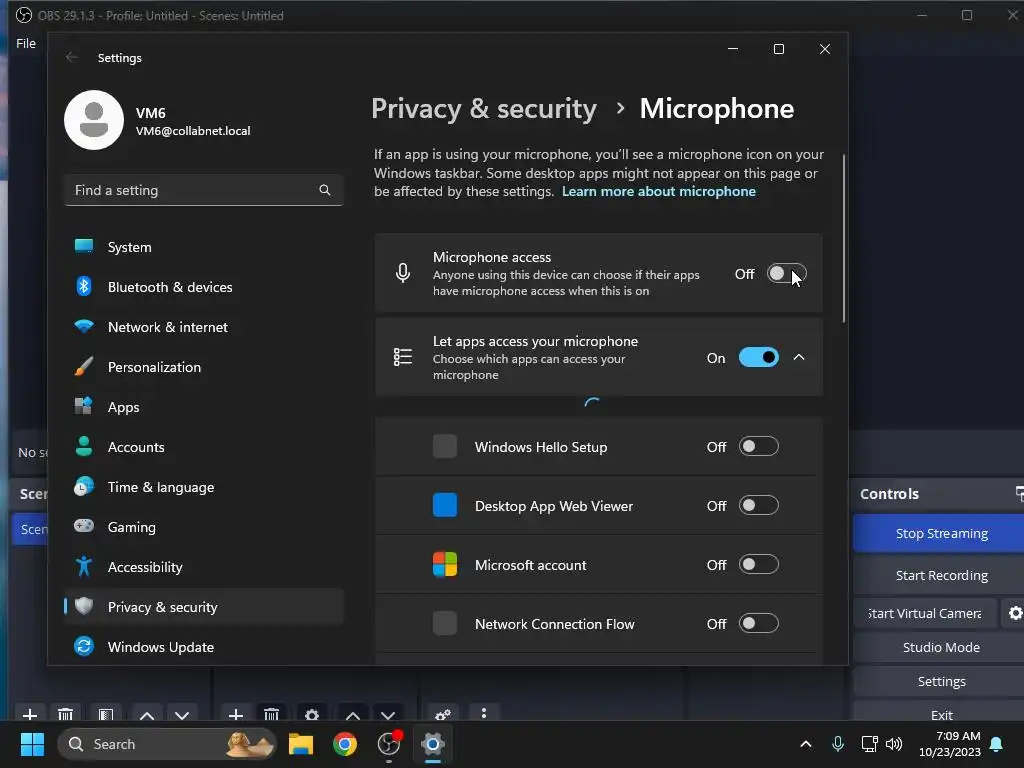The width and height of the screenshot is (1024, 768).
Task: Toggle Microphone access switch on
Action: [x=786, y=274]
